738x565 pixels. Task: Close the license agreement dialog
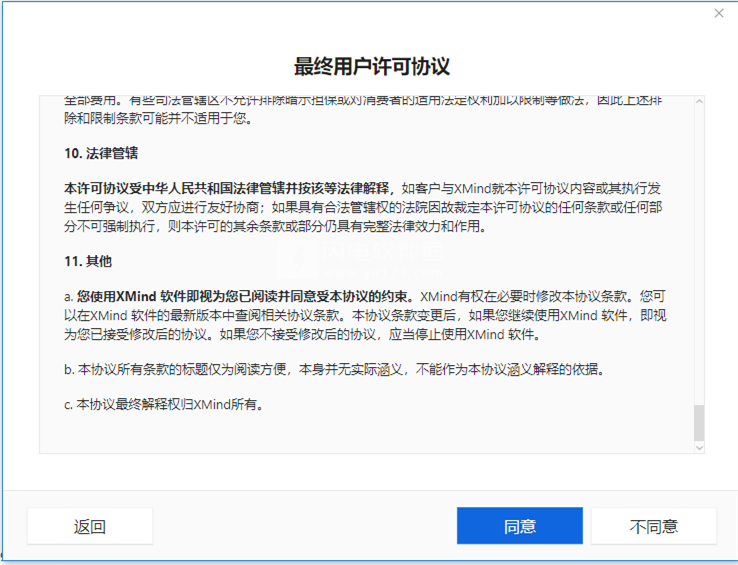point(718,13)
